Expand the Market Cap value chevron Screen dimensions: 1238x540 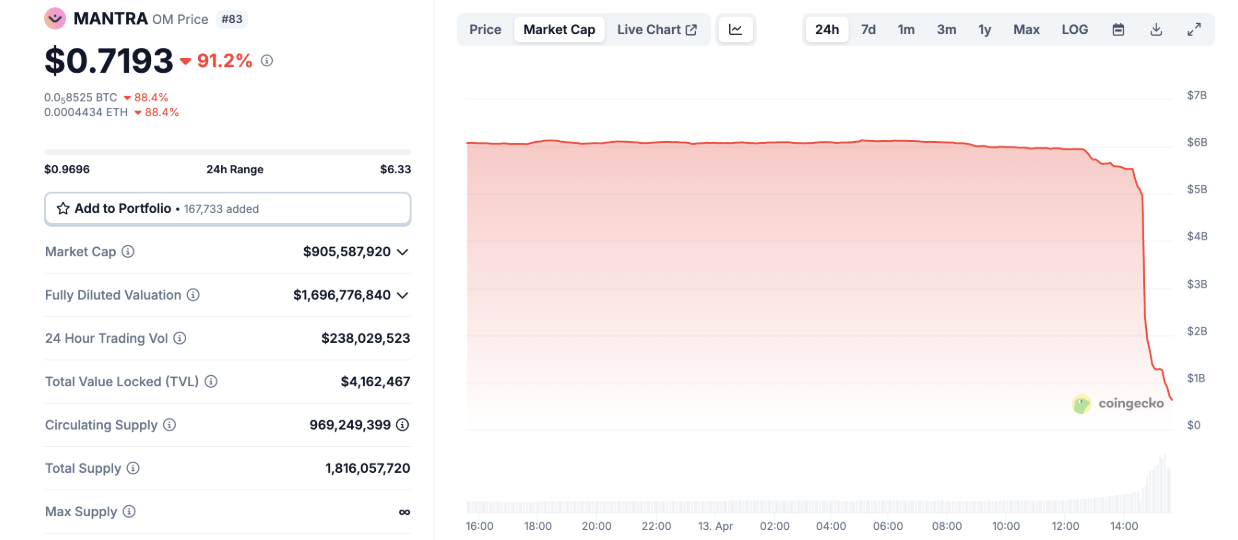tap(403, 252)
